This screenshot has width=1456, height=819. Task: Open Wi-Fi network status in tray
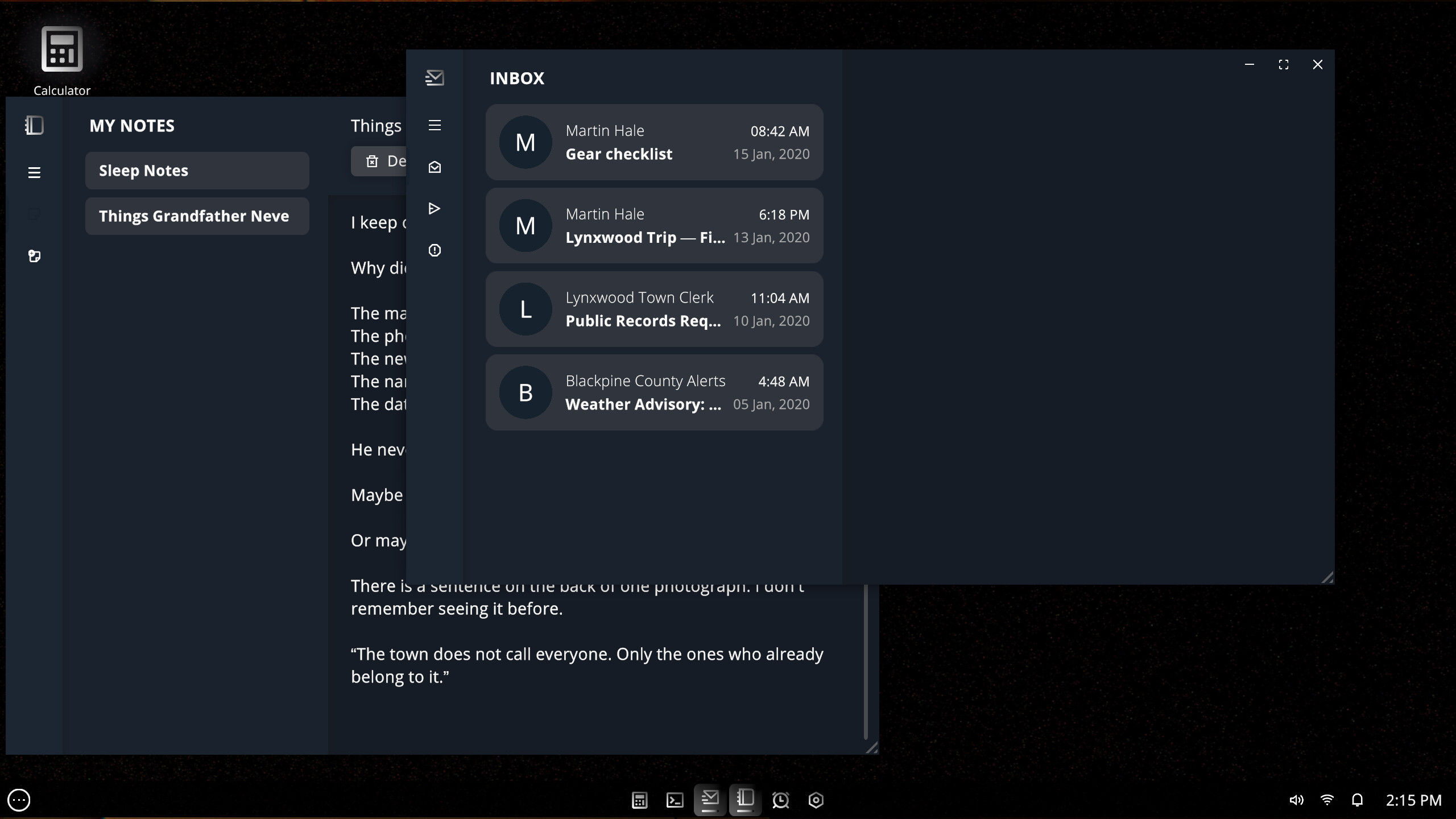(x=1327, y=800)
